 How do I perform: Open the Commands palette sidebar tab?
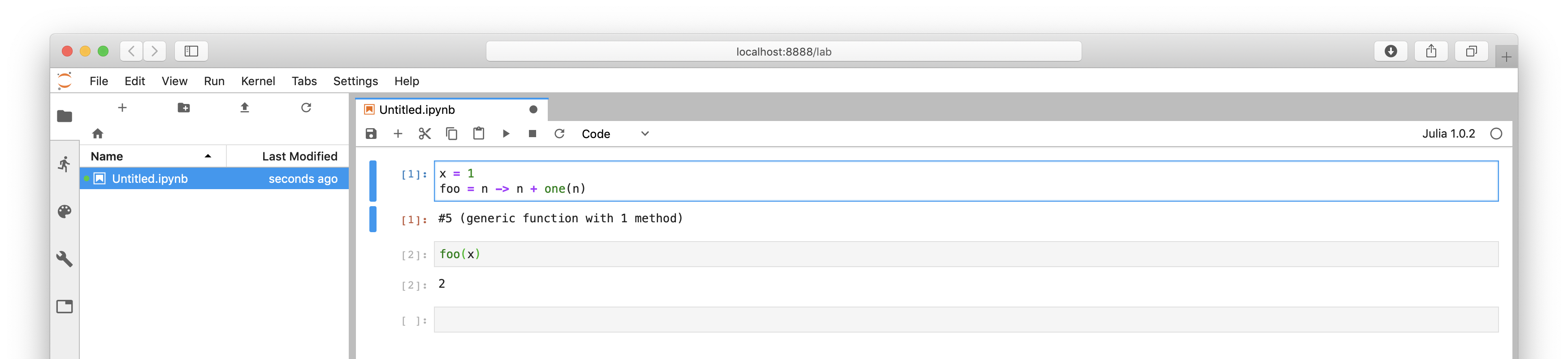65,211
